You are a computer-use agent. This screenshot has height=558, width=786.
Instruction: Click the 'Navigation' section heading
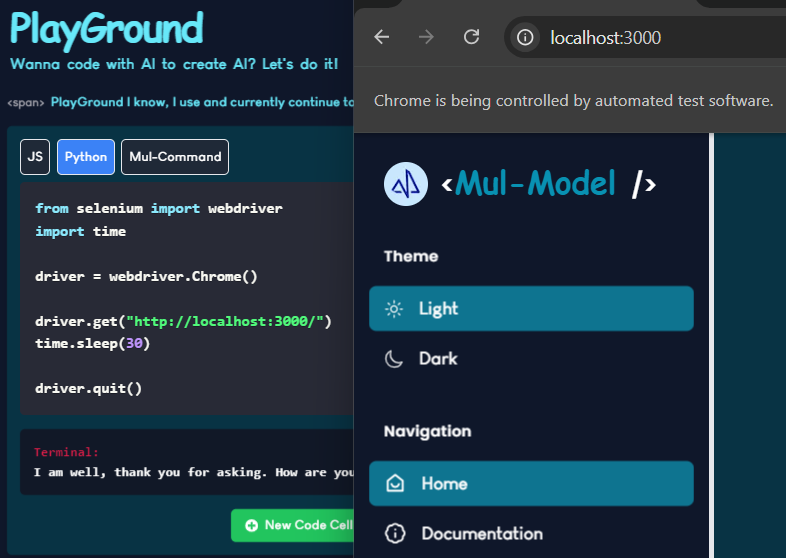click(x=428, y=431)
